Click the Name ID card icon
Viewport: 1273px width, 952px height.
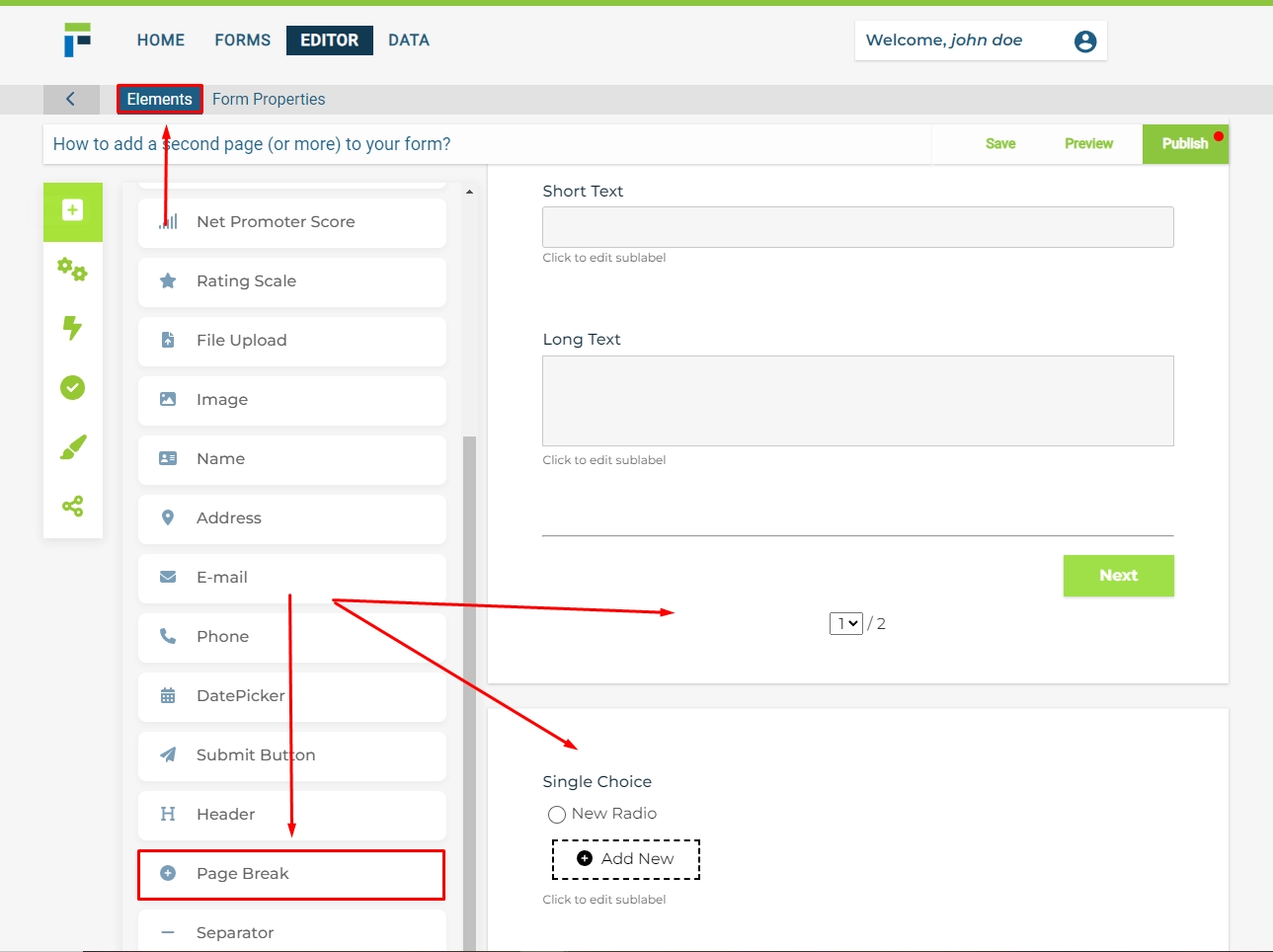pyautogui.click(x=168, y=458)
